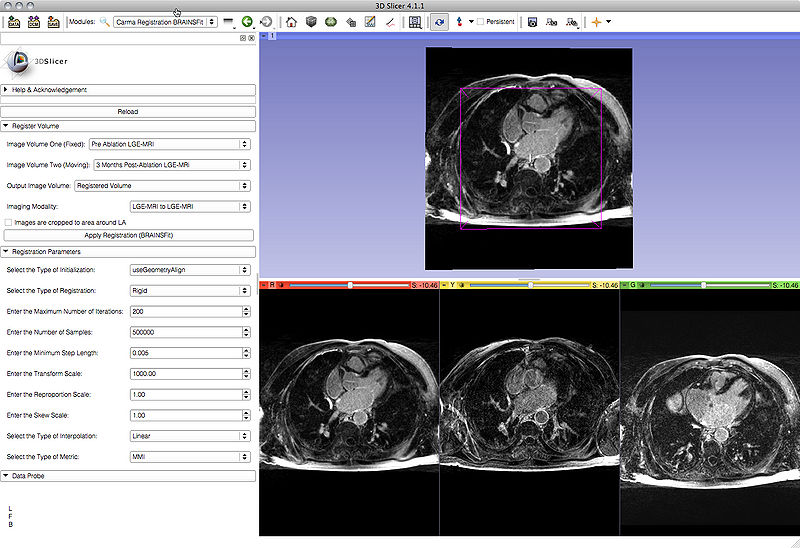Open the Type of Registration dropdown

(x=189, y=291)
